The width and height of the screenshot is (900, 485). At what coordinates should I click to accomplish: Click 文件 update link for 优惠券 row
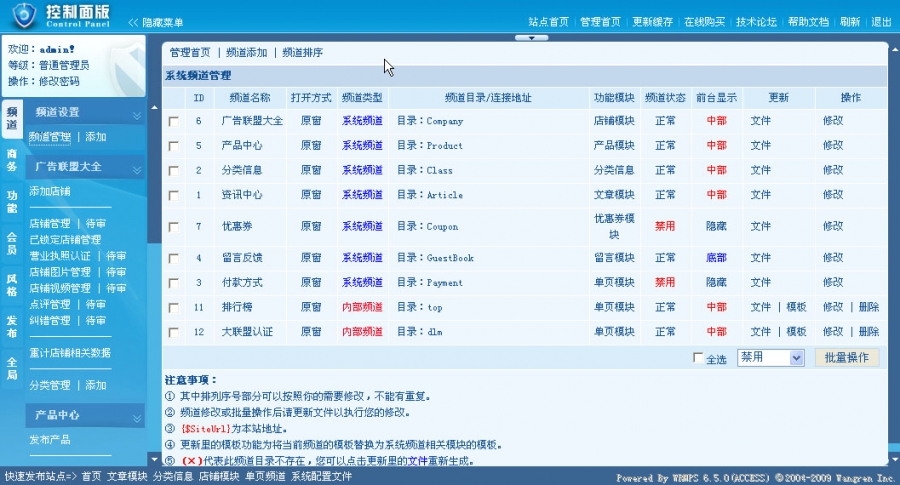pyautogui.click(x=761, y=226)
